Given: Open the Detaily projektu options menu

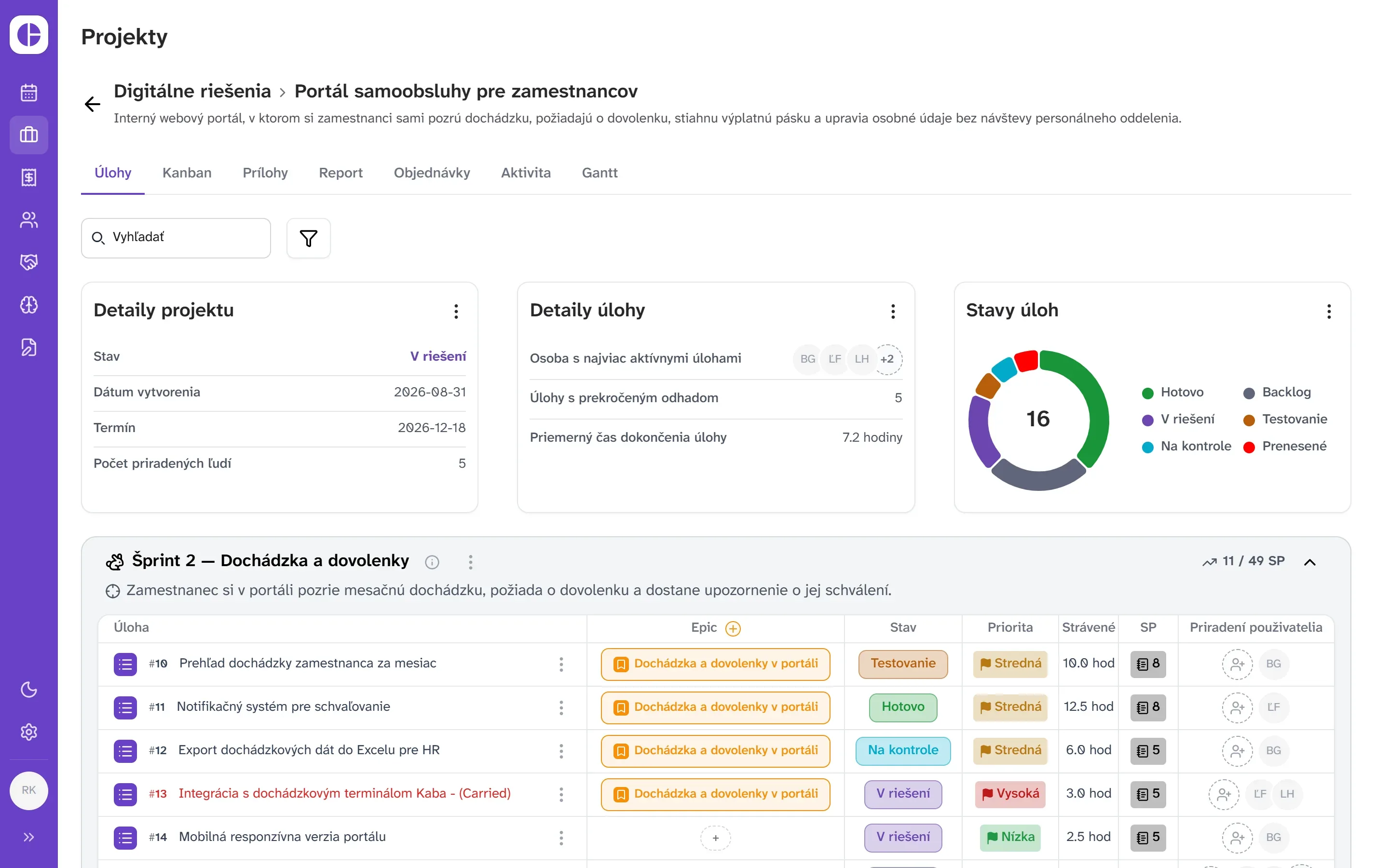Looking at the screenshot, I should click(x=456, y=311).
